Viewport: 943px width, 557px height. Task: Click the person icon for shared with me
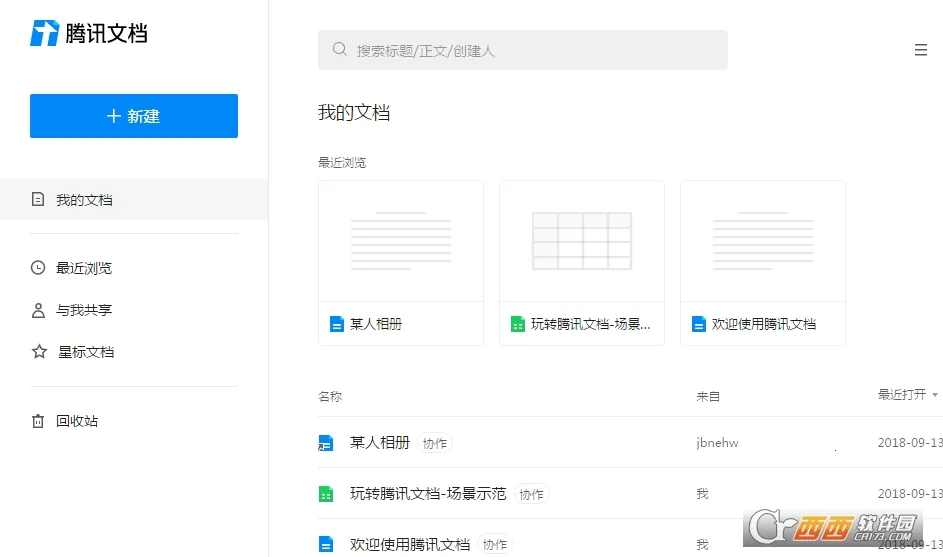[38, 310]
